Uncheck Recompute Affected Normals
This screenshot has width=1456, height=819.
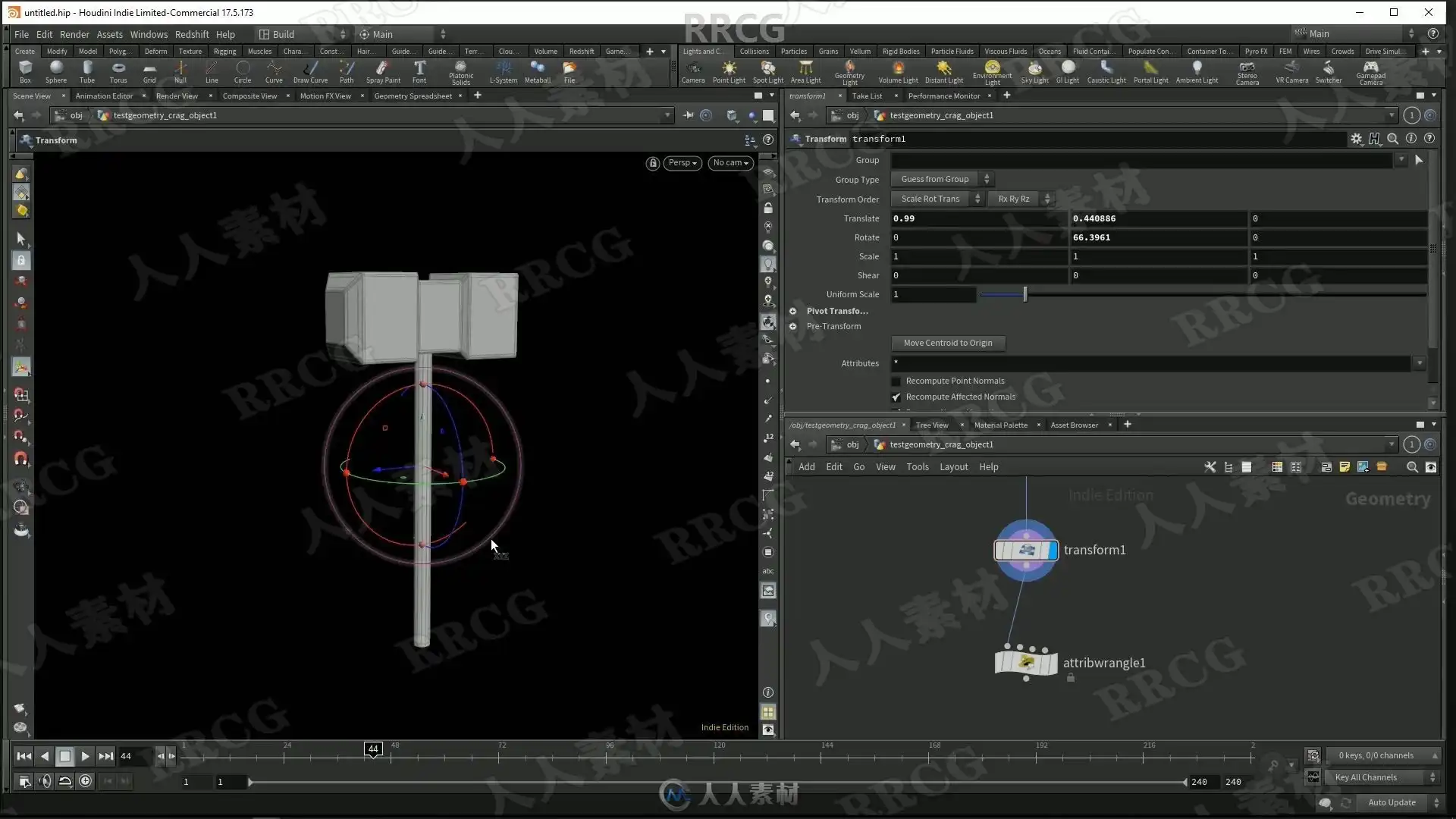(896, 397)
